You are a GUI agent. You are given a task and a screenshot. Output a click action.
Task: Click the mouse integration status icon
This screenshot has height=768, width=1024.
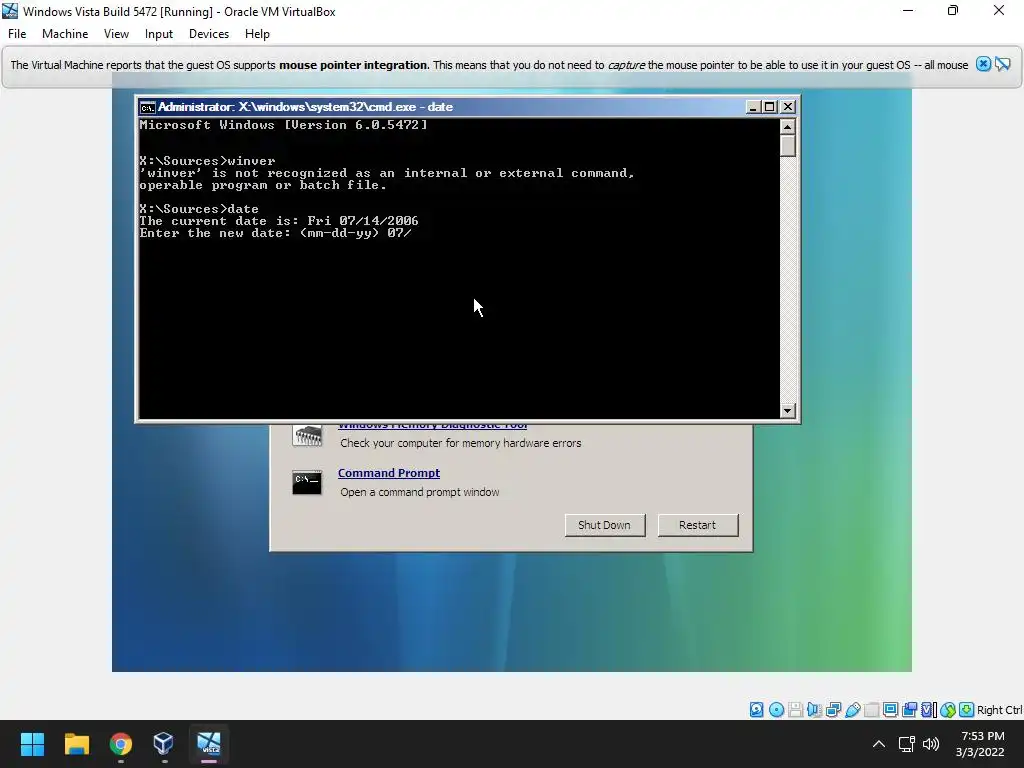click(x=948, y=710)
